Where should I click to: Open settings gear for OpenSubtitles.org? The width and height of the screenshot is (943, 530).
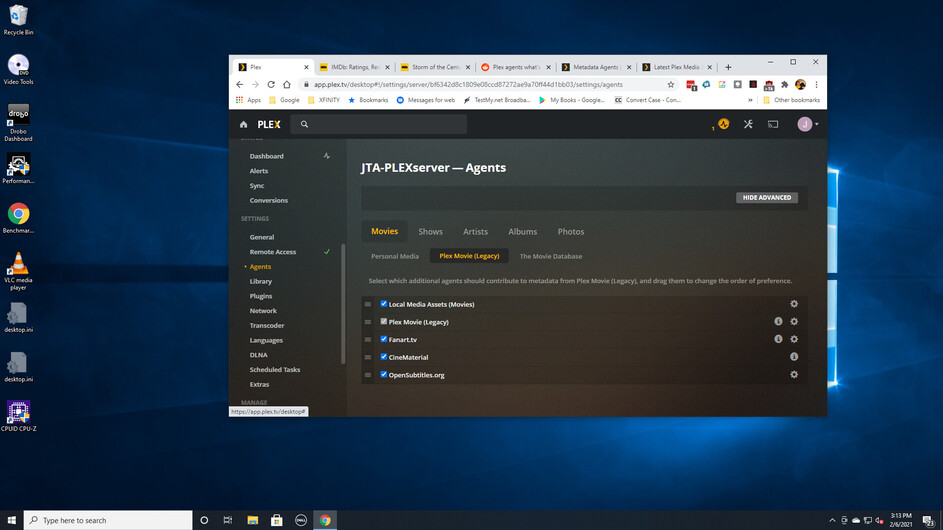point(794,374)
